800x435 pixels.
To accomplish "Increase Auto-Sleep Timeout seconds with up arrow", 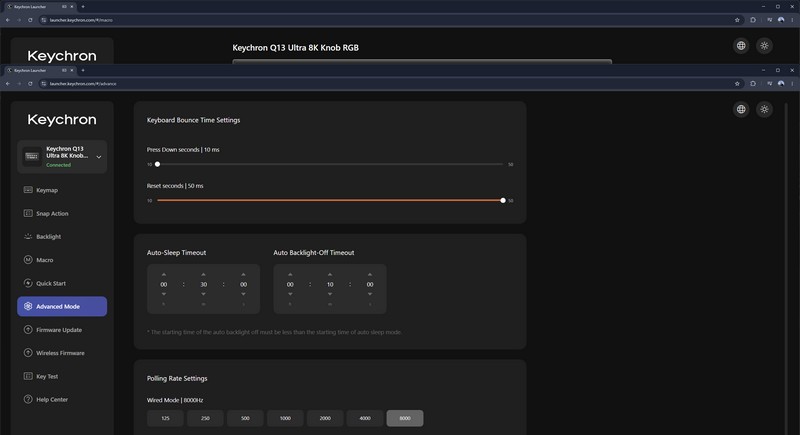I will [243, 274].
